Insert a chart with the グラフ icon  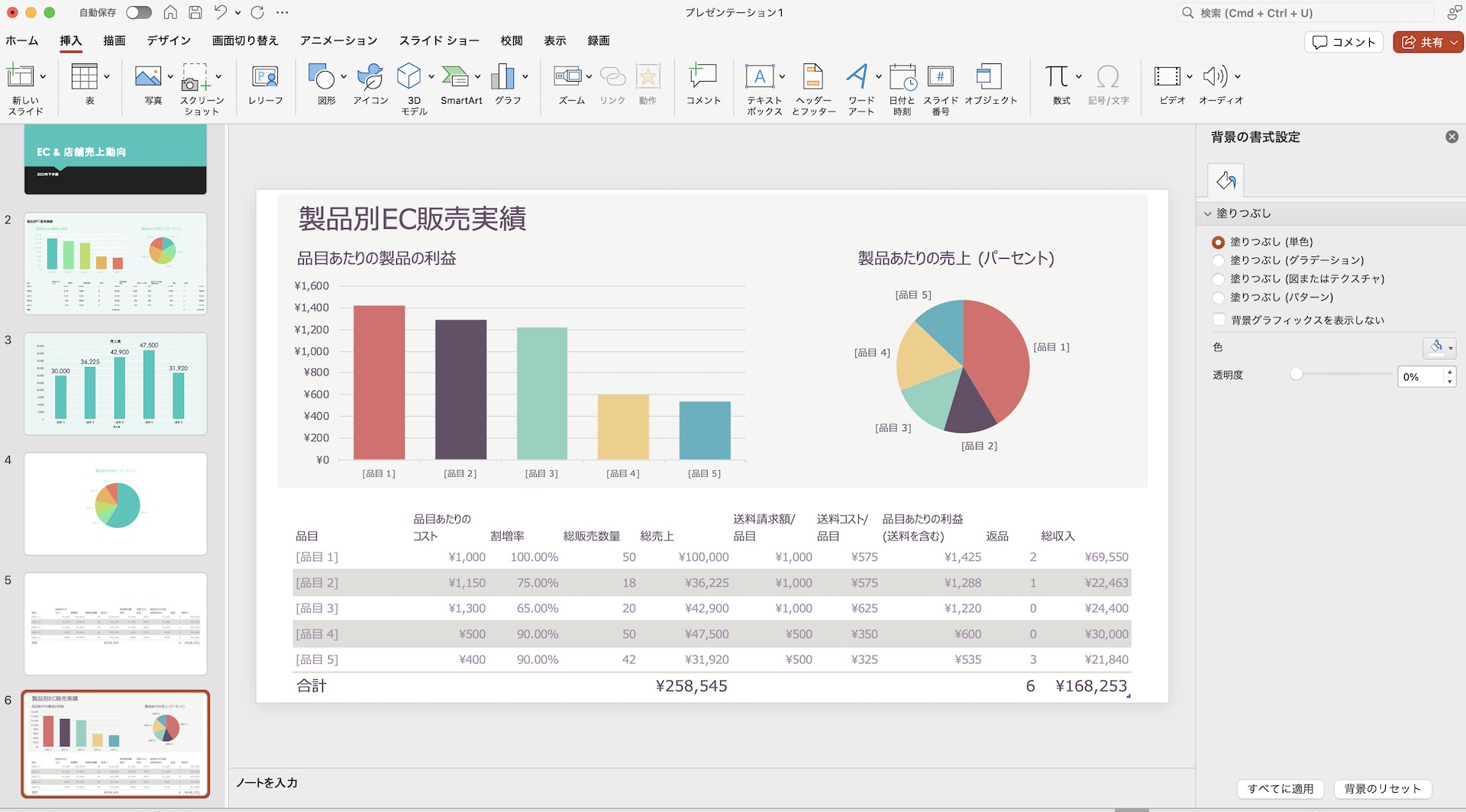pos(502,76)
